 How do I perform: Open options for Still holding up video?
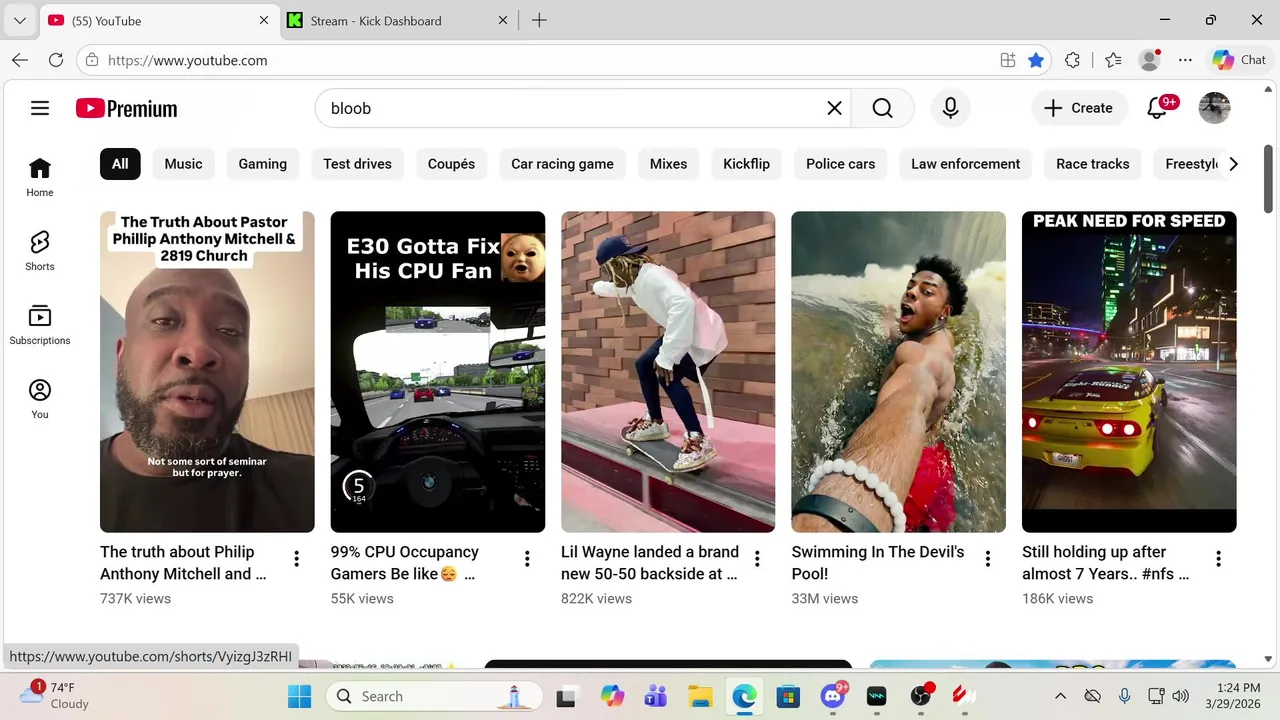click(x=1218, y=559)
